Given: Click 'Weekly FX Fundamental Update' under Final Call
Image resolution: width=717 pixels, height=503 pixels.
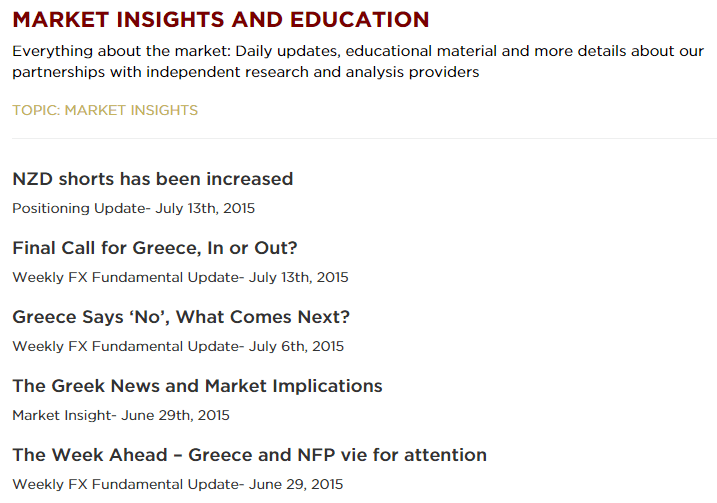Looking at the screenshot, I should click(125, 278).
